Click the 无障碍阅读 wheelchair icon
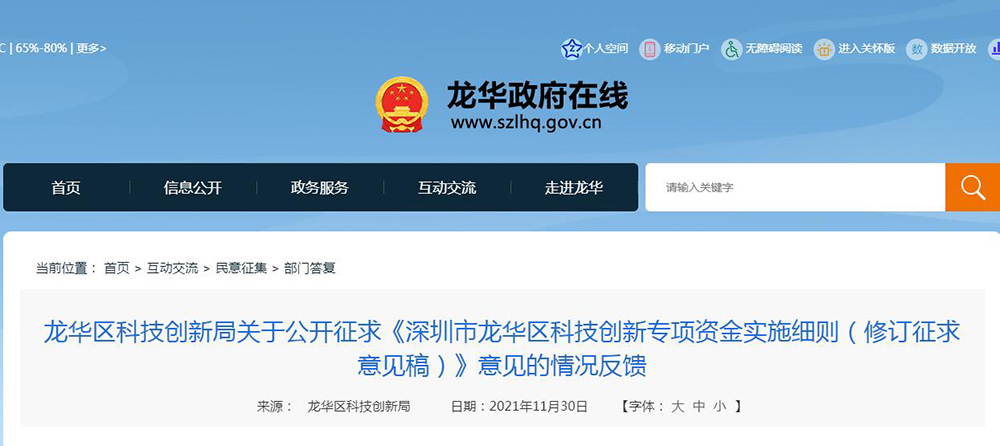 click(x=732, y=48)
